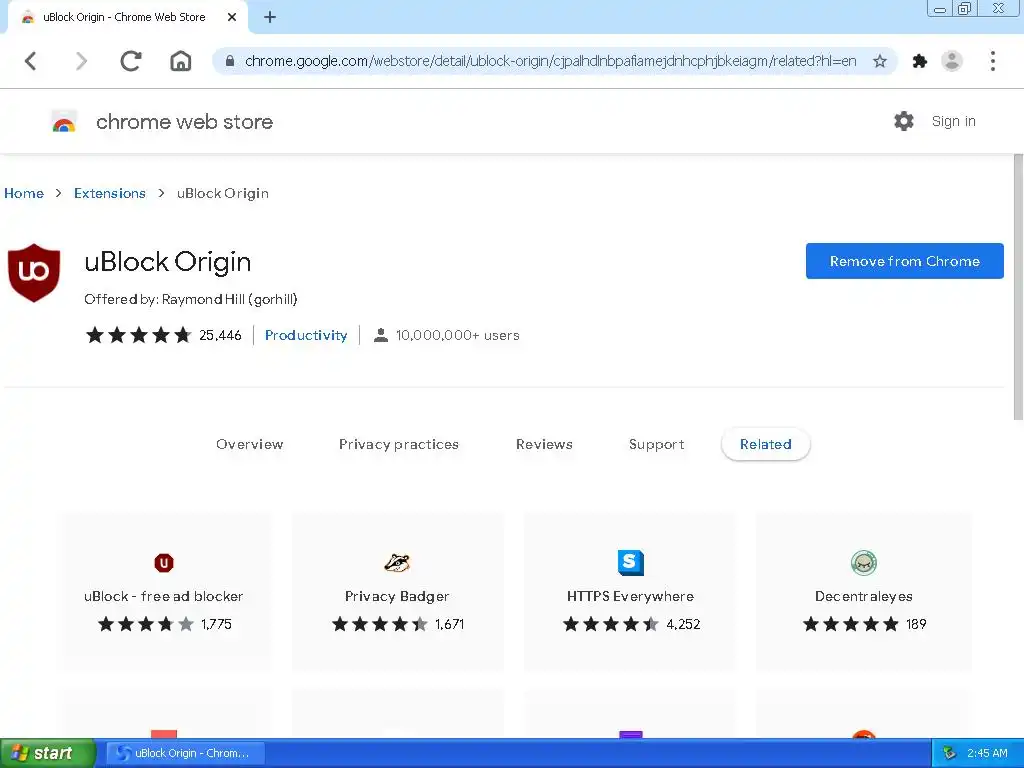The width and height of the screenshot is (1024, 768).
Task: Click the users person icon
Action: coord(381,335)
